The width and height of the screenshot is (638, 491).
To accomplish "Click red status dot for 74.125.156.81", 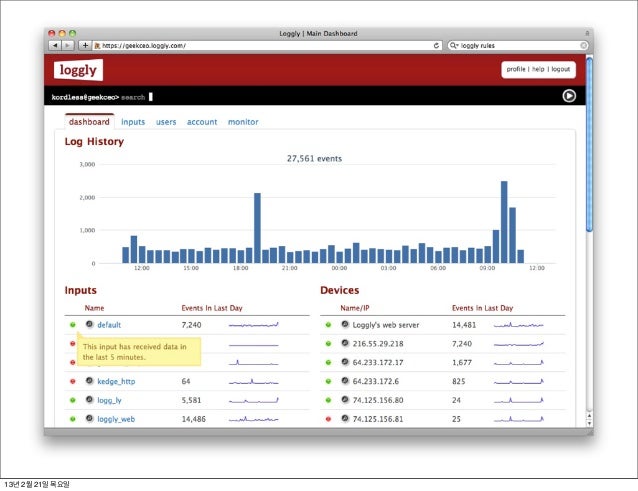I will [328, 419].
